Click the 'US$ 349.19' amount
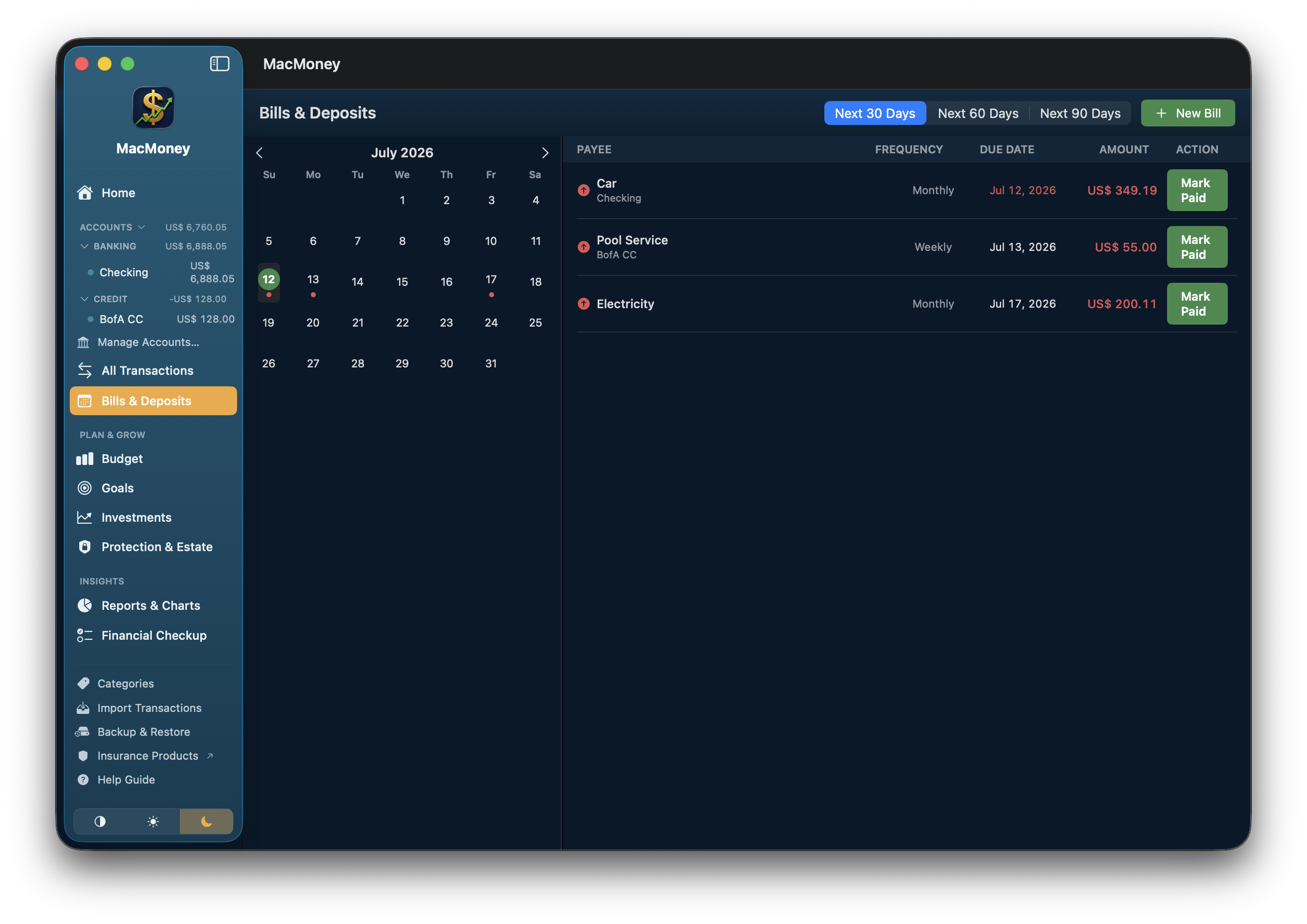Viewport: 1307px width, 924px height. pyautogui.click(x=1121, y=190)
